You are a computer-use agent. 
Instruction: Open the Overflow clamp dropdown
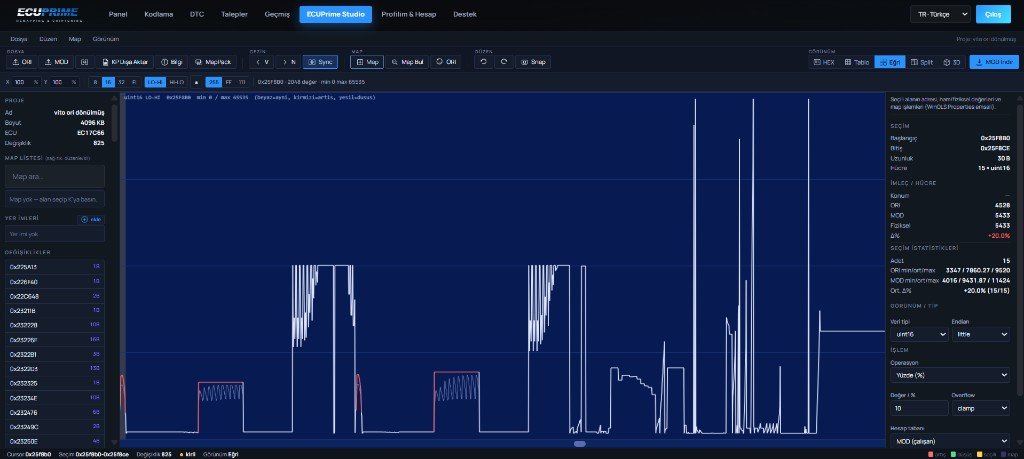pyautogui.click(x=980, y=408)
